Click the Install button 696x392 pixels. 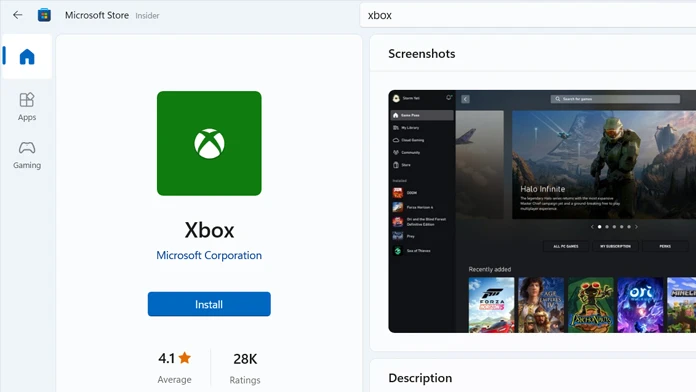(209, 304)
